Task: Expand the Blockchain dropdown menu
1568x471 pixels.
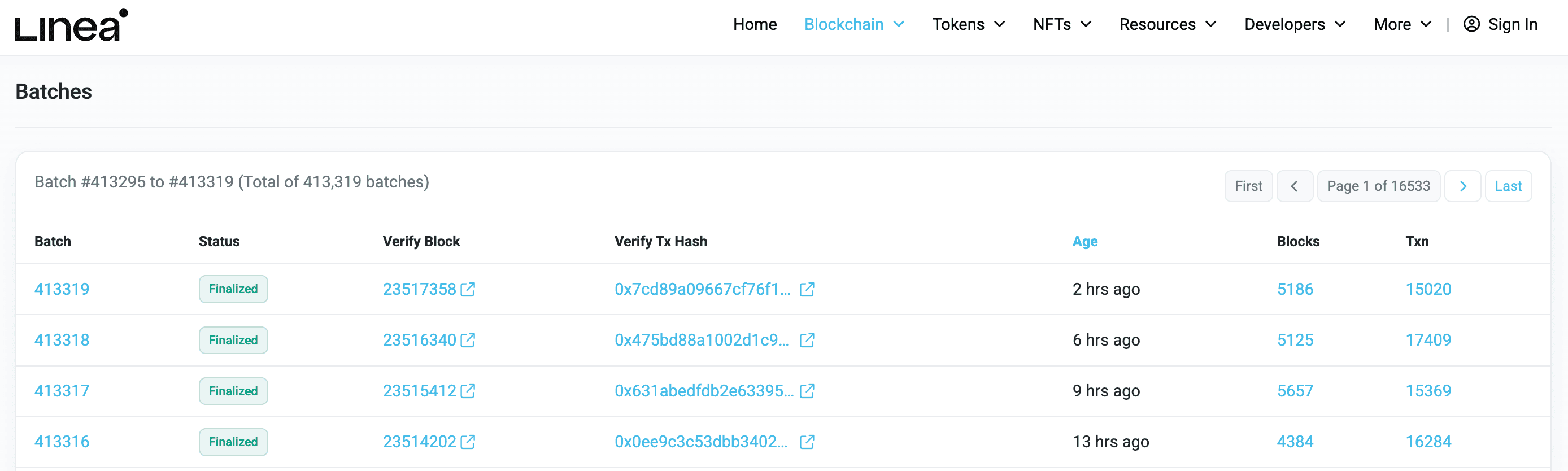Action: tap(853, 24)
